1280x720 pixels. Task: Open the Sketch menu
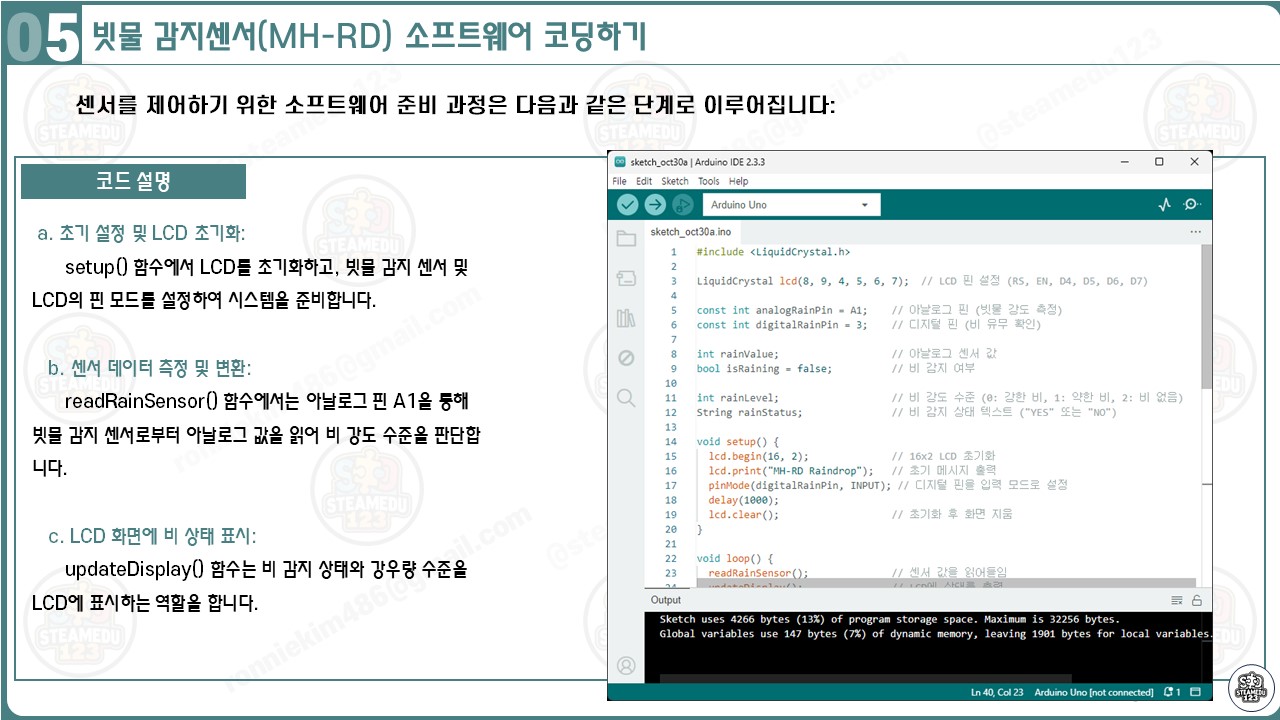coord(675,181)
